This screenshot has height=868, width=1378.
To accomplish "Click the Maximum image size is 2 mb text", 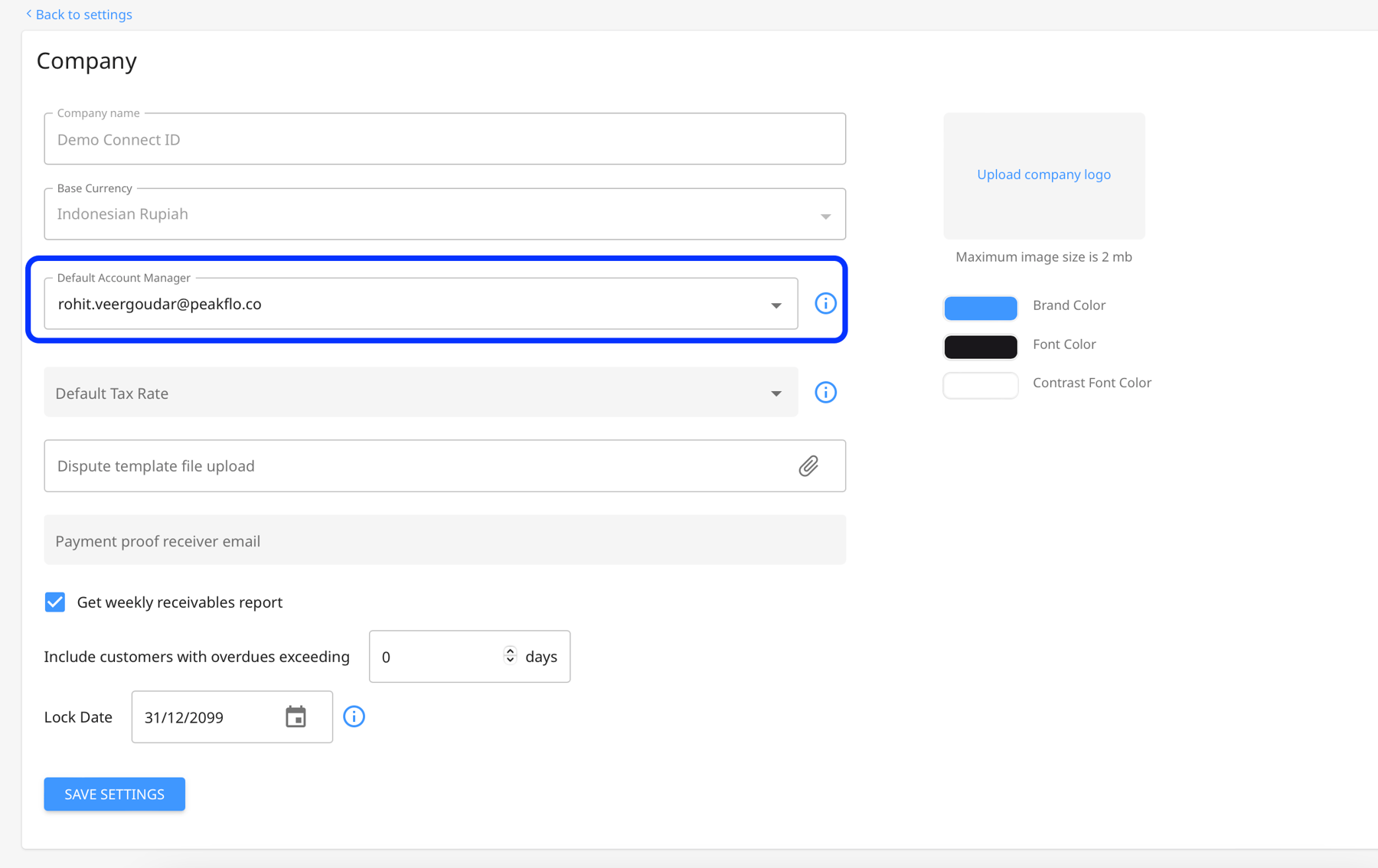I will (x=1043, y=257).
